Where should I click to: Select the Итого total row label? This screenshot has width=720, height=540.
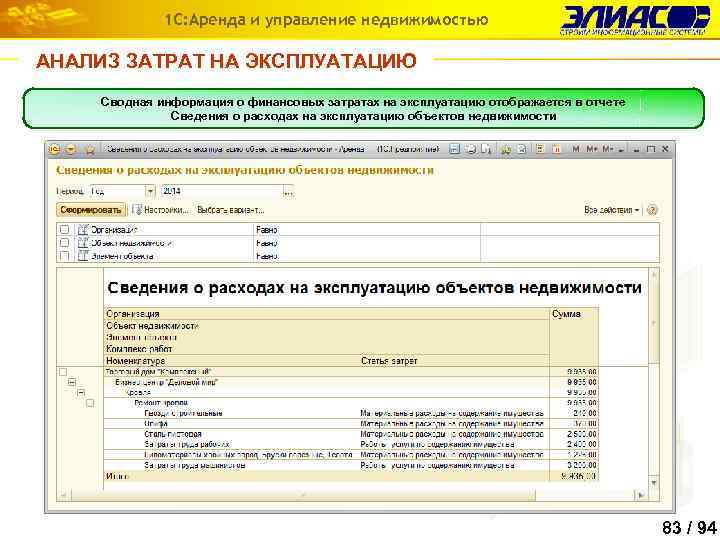[x=118, y=476]
